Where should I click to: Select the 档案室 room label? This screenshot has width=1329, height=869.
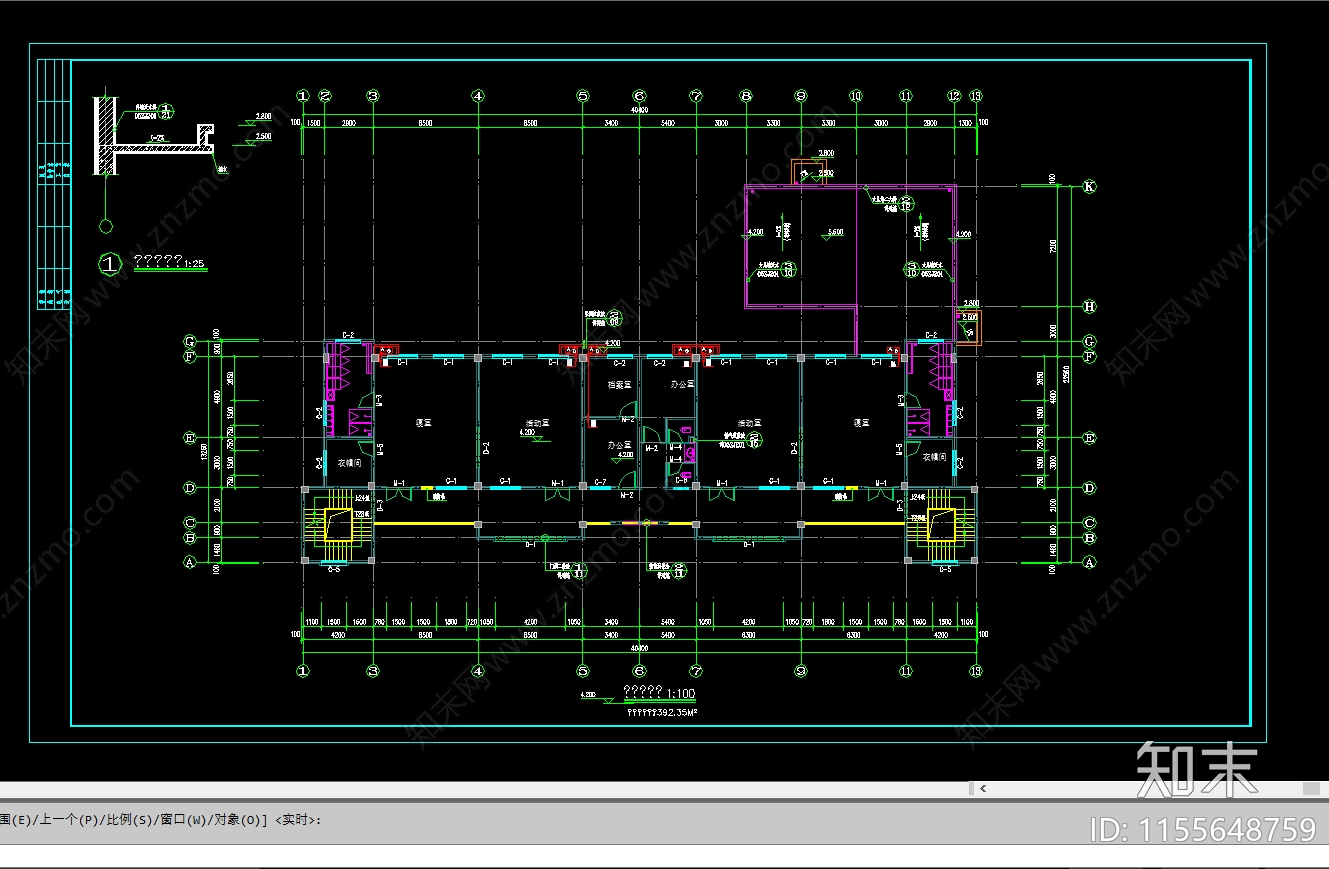[619, 384]
